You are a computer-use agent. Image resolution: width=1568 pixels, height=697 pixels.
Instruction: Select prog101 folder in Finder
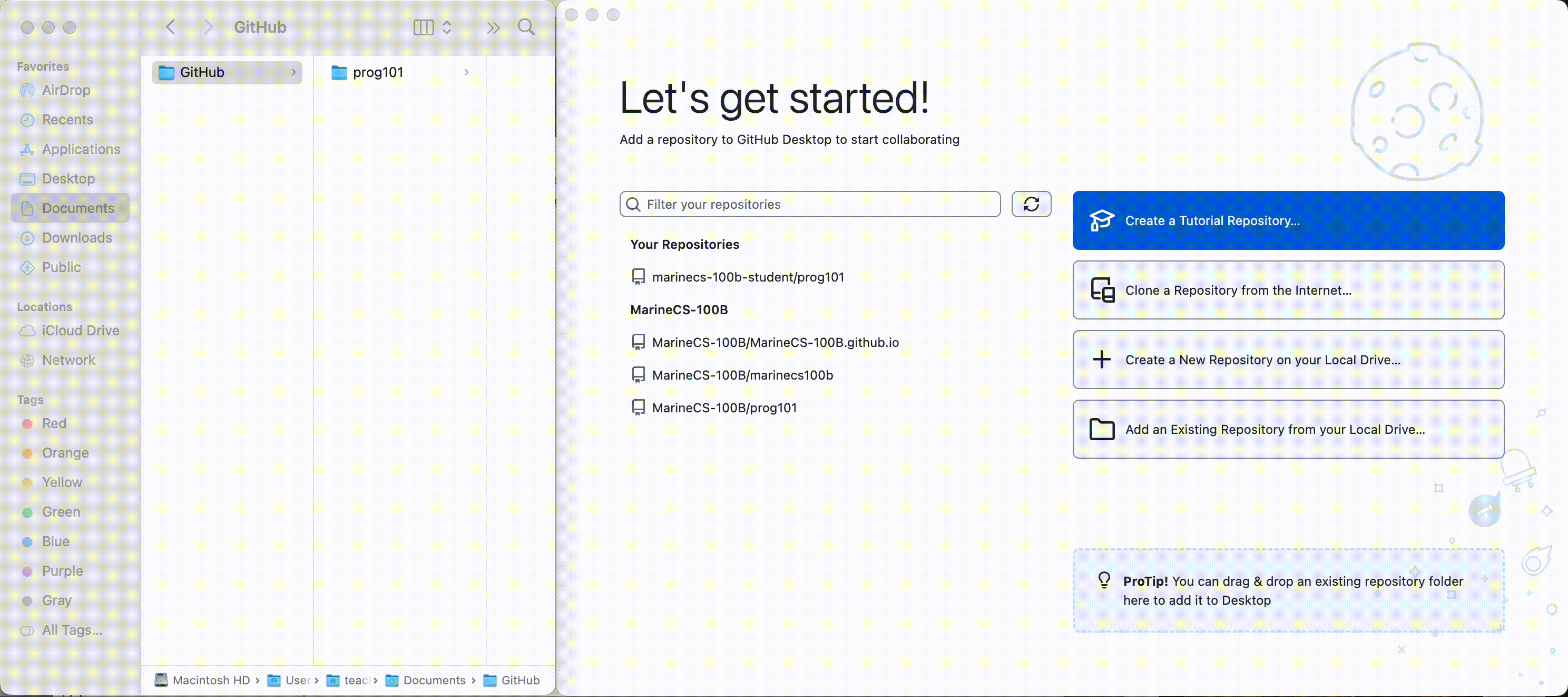(x=400, y=73)
